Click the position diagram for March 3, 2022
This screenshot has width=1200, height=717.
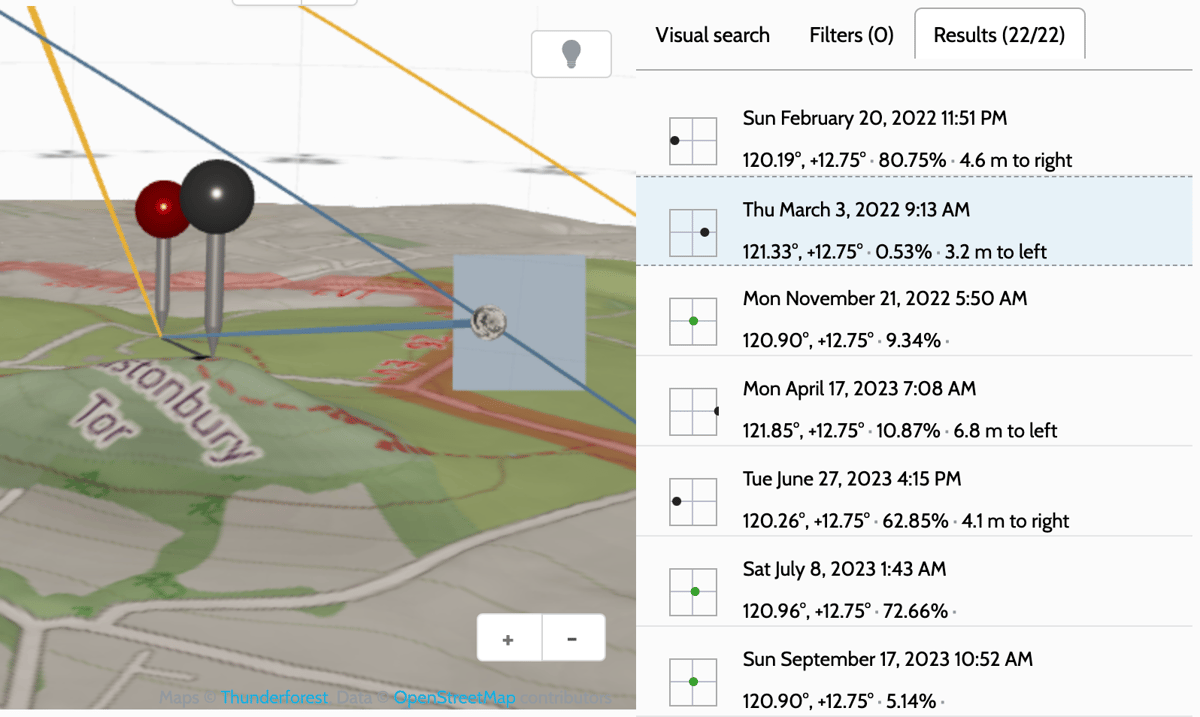pos(693,231)
